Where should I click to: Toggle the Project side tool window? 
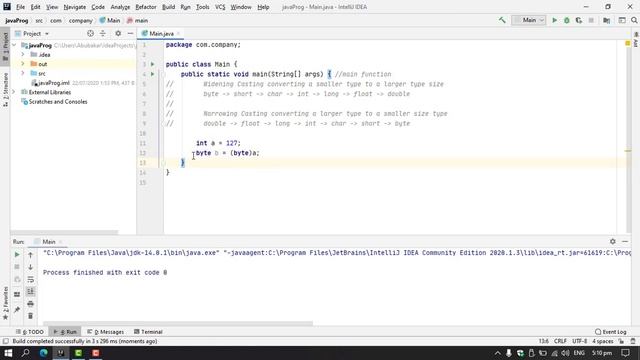pyautogui.click(x=5, y=46)
